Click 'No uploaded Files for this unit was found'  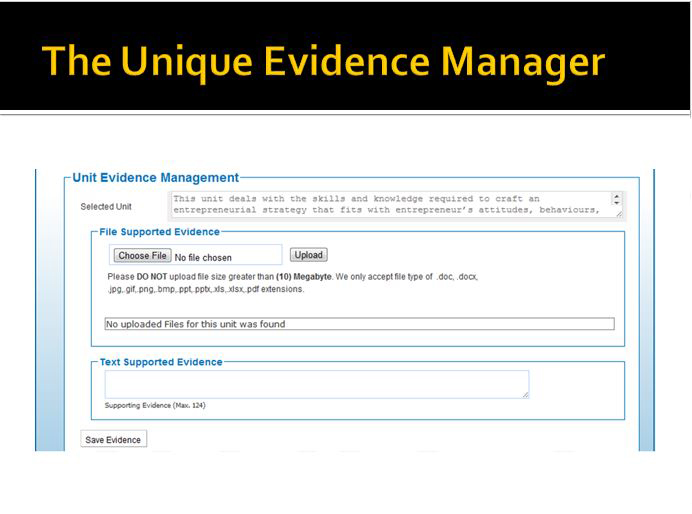point(195,324)
